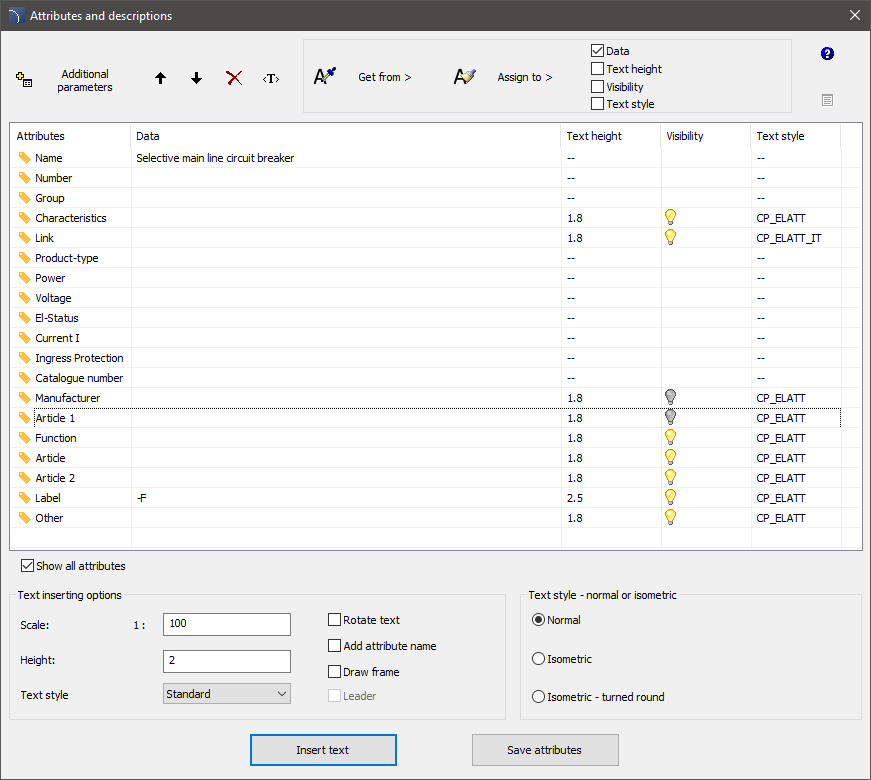The height and width of the screenshot is (780, 871).
Task: Uncheck Show all attributes
Action: [28, 566]
